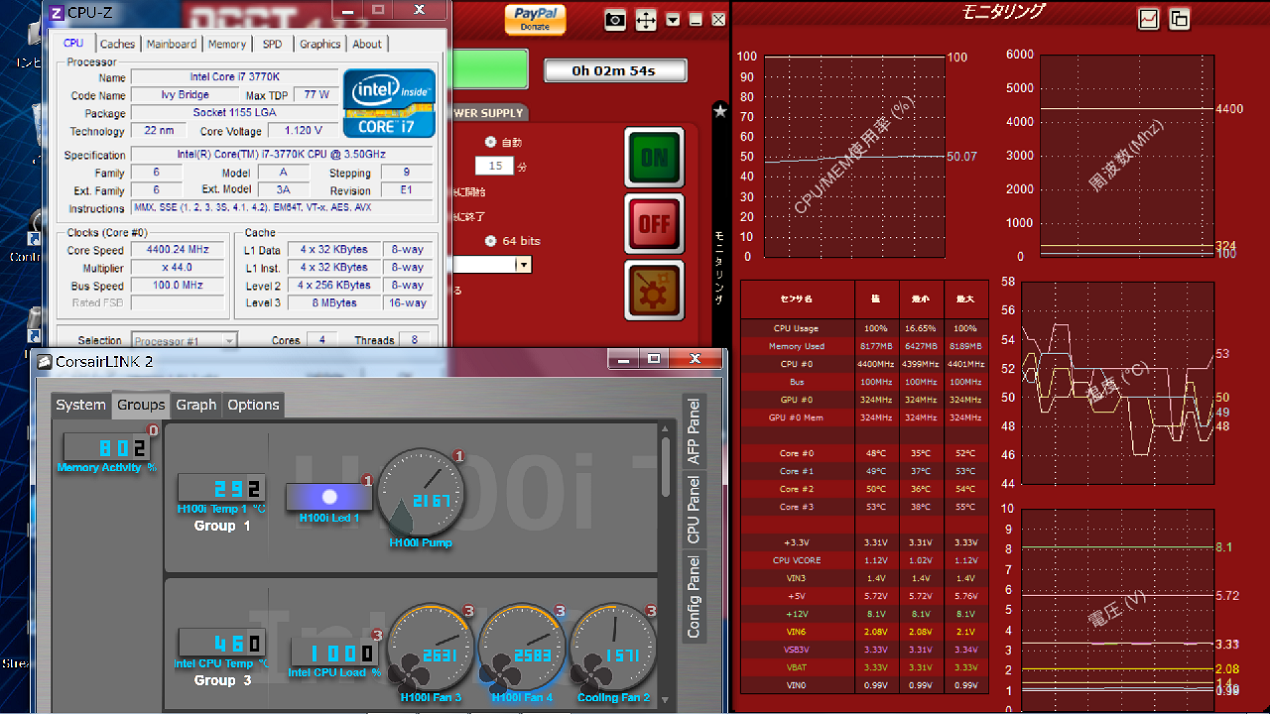Image resolution: width=1270 pixels, height=714 pixels.
Task: Click the Name field Intel Core i7 3770K
Action: (234, 77)
